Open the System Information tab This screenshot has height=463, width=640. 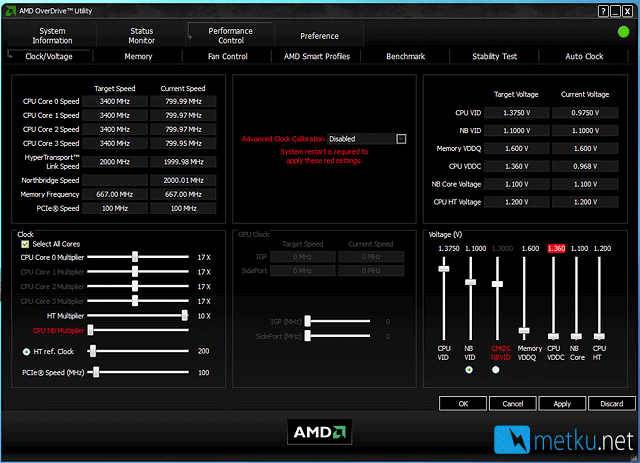(52, 36)
